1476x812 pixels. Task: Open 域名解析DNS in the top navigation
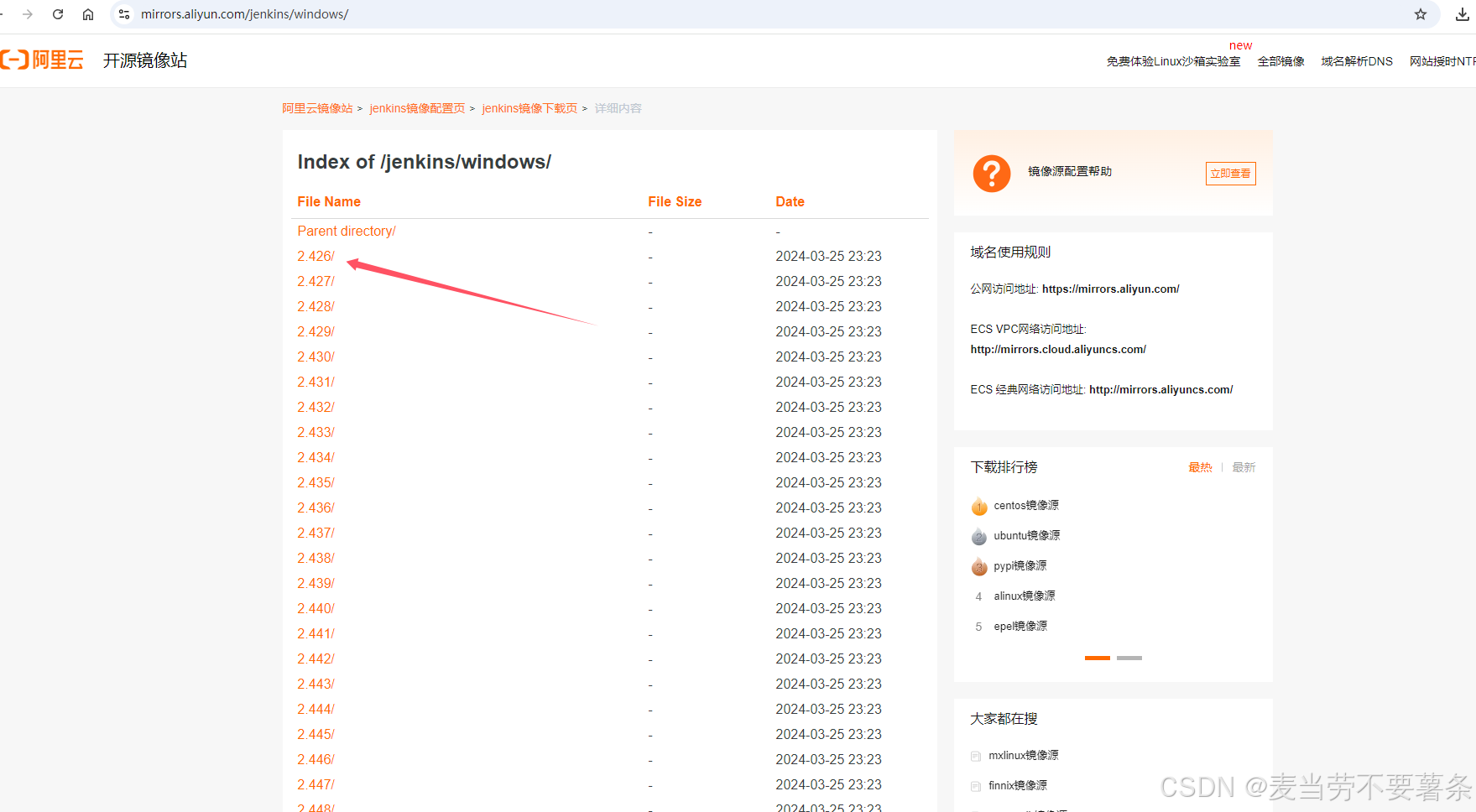1357,61
